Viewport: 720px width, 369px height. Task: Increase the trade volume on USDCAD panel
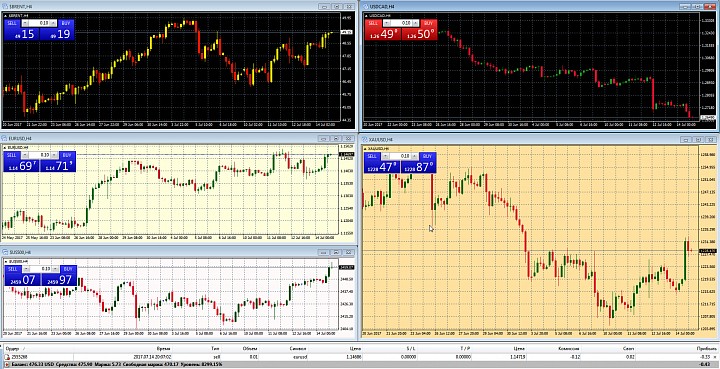415,23
